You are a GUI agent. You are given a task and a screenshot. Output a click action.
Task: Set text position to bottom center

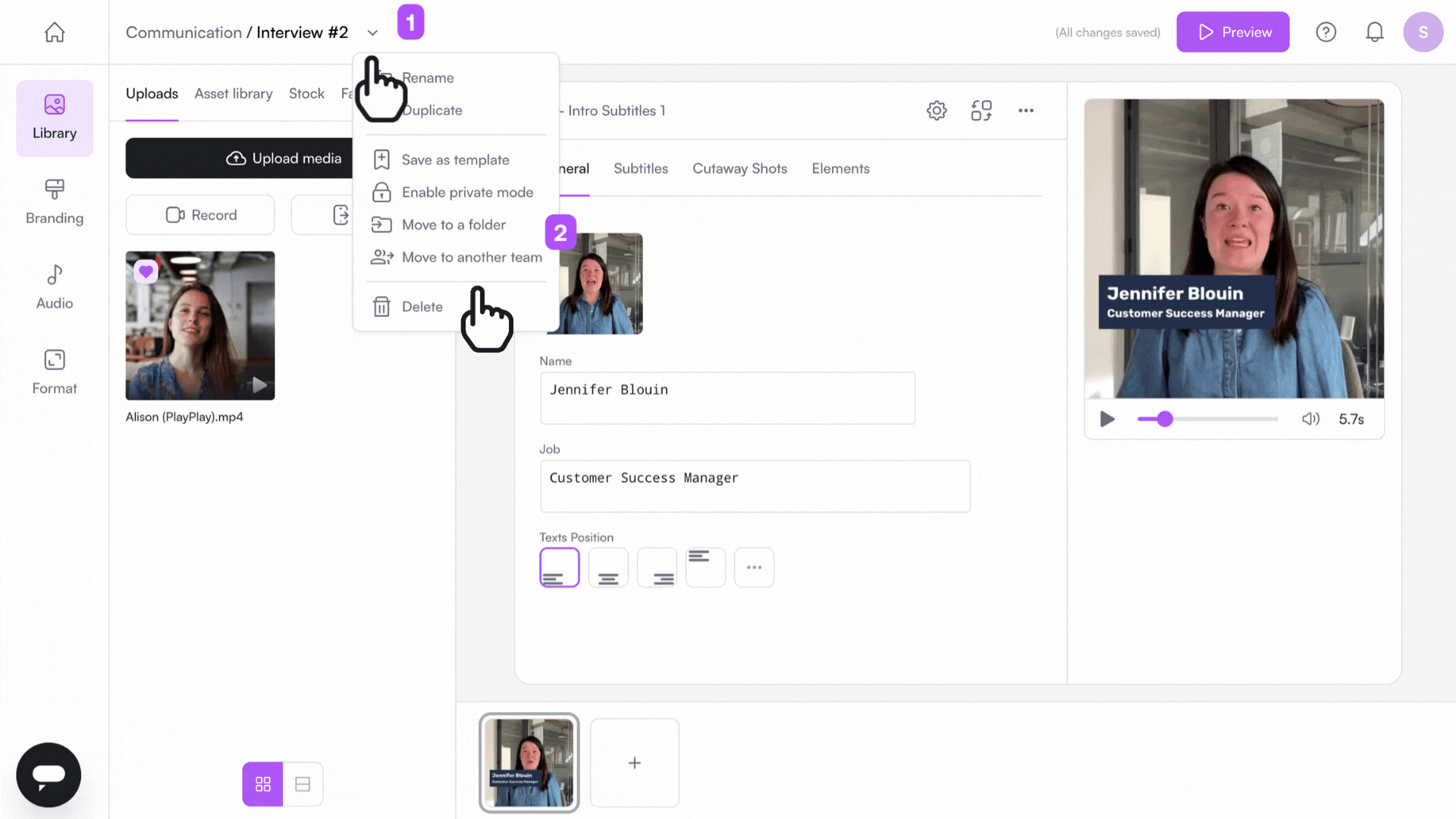(x=608, y=567)
